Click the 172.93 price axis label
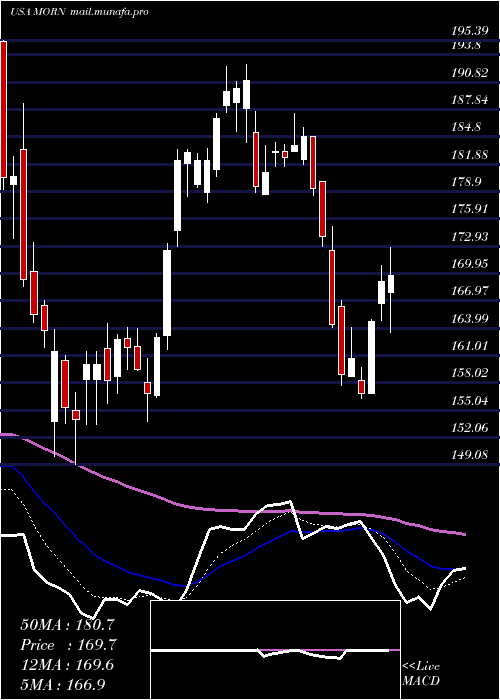This screenshot has height=700, width=500. [469, 237]
